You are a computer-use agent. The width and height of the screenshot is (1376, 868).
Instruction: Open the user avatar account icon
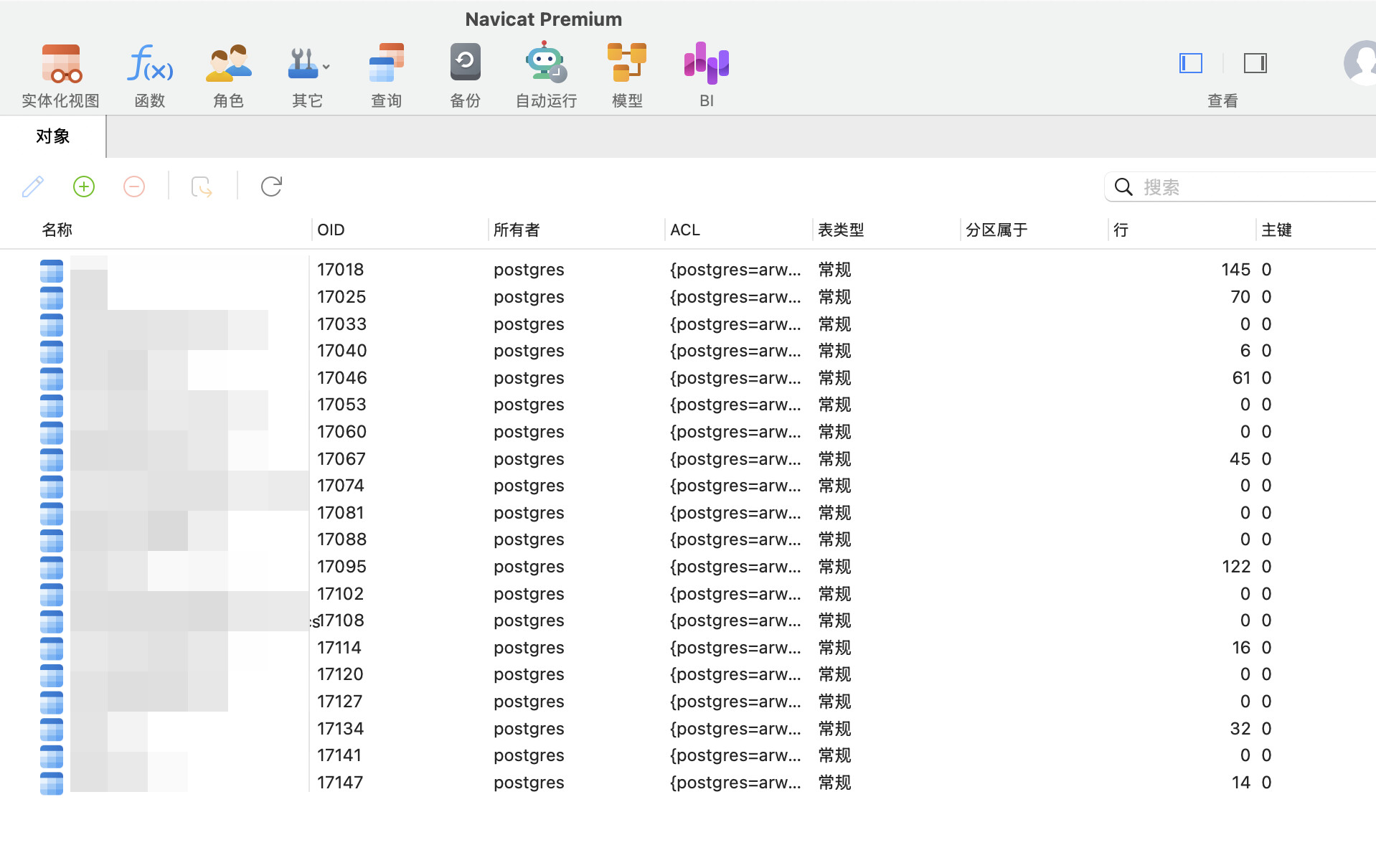1359,63
